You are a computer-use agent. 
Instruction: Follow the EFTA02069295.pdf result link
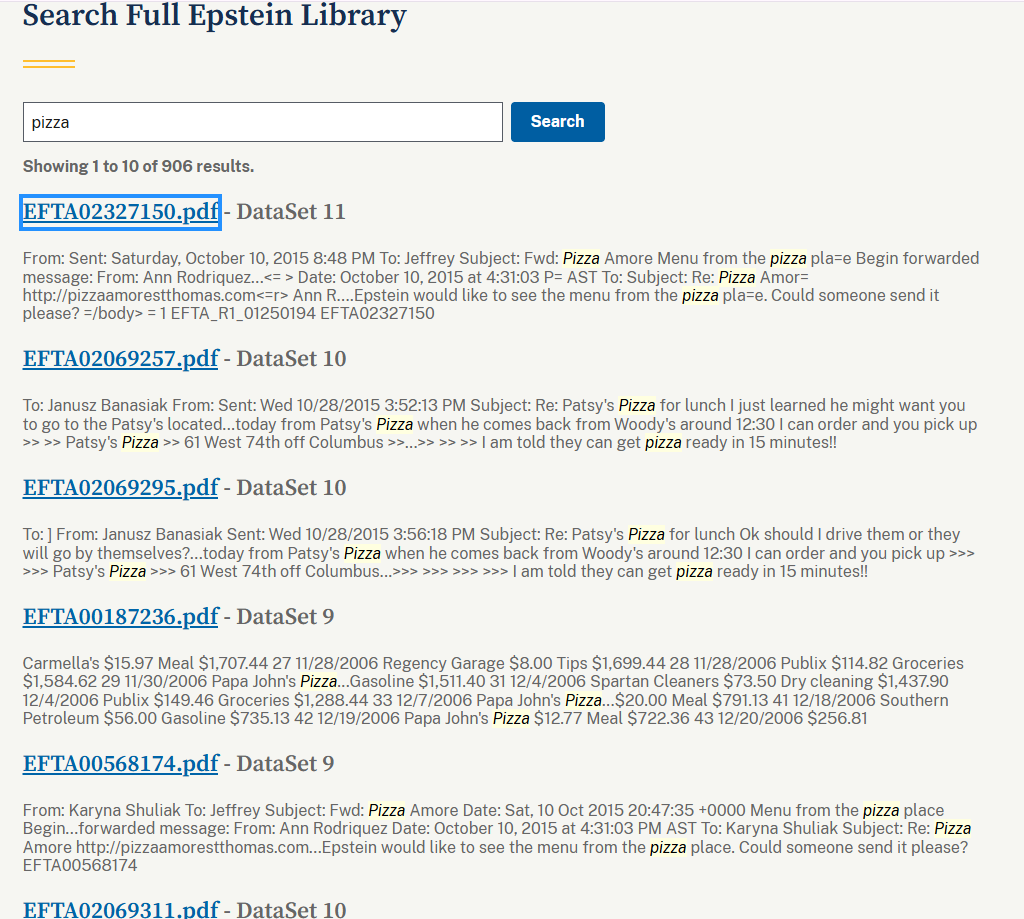[x=120, y=488]
